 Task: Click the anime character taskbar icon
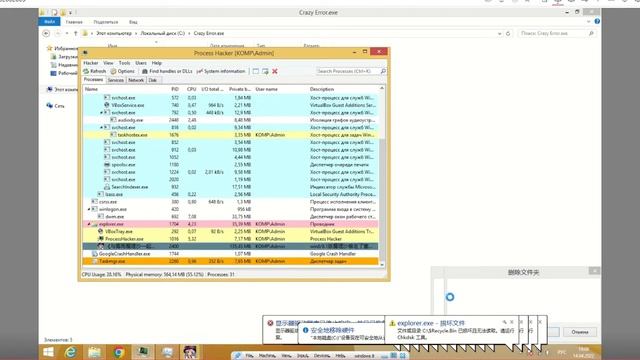[x=190, y=352]
